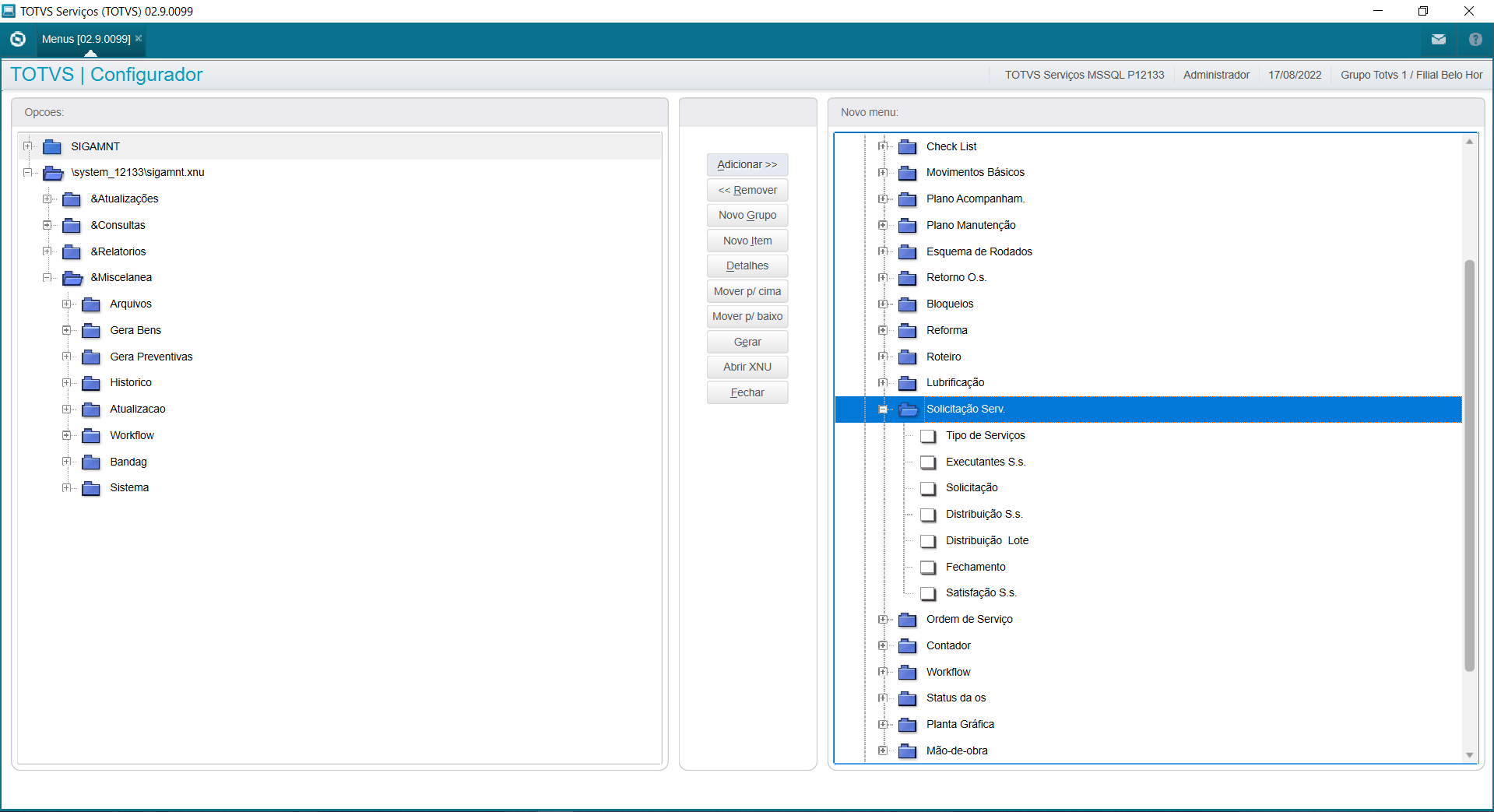Select the Atualizacao tree item
The image size is (1494, 812).
click(x=138, y=409)
